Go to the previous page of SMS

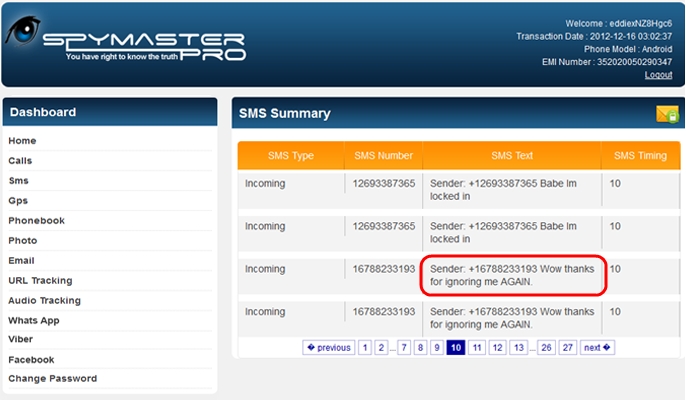point(329,348)
